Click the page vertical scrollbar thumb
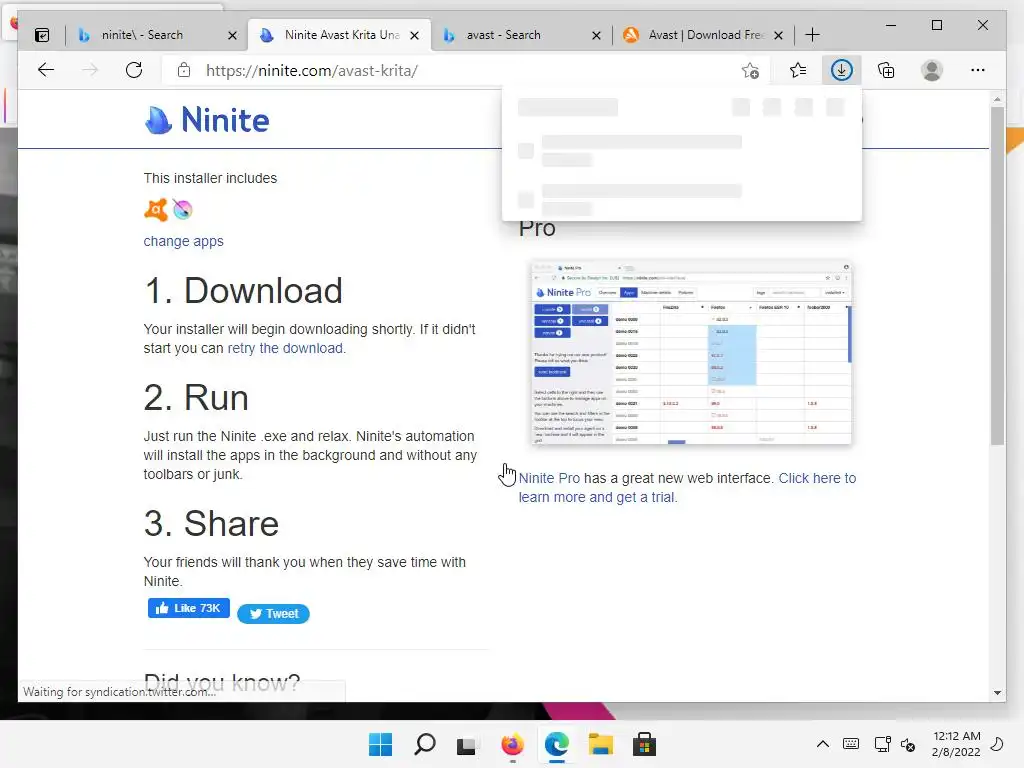This screenshot has width=1024, height=768. click(997, 274)
